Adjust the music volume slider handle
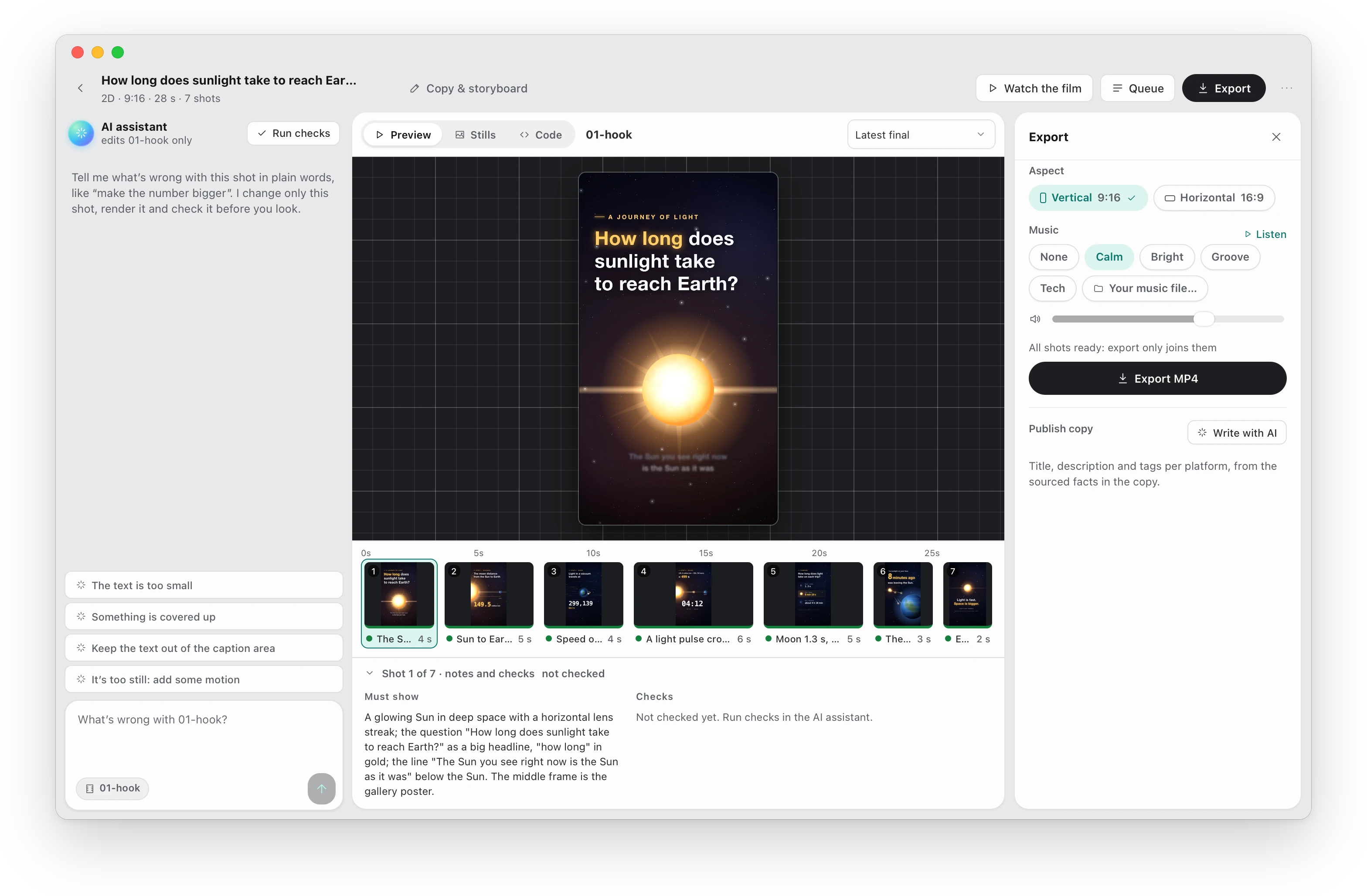The image size is (1367, 896). point(1204,319)
